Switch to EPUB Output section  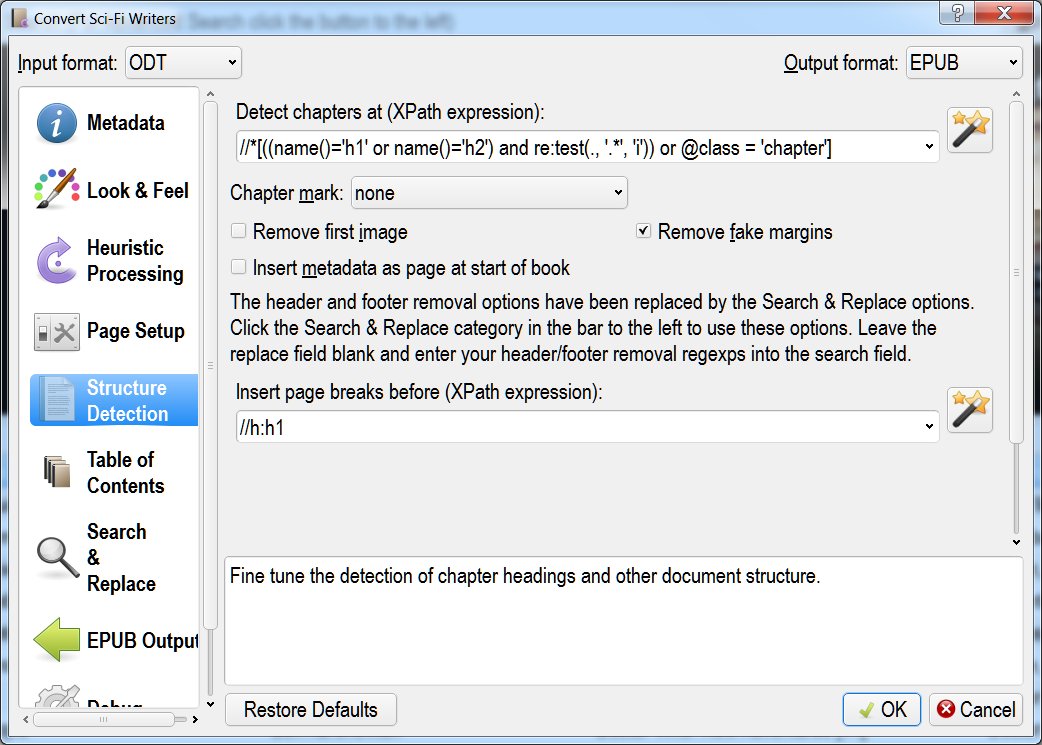click(x=142, y=640)
